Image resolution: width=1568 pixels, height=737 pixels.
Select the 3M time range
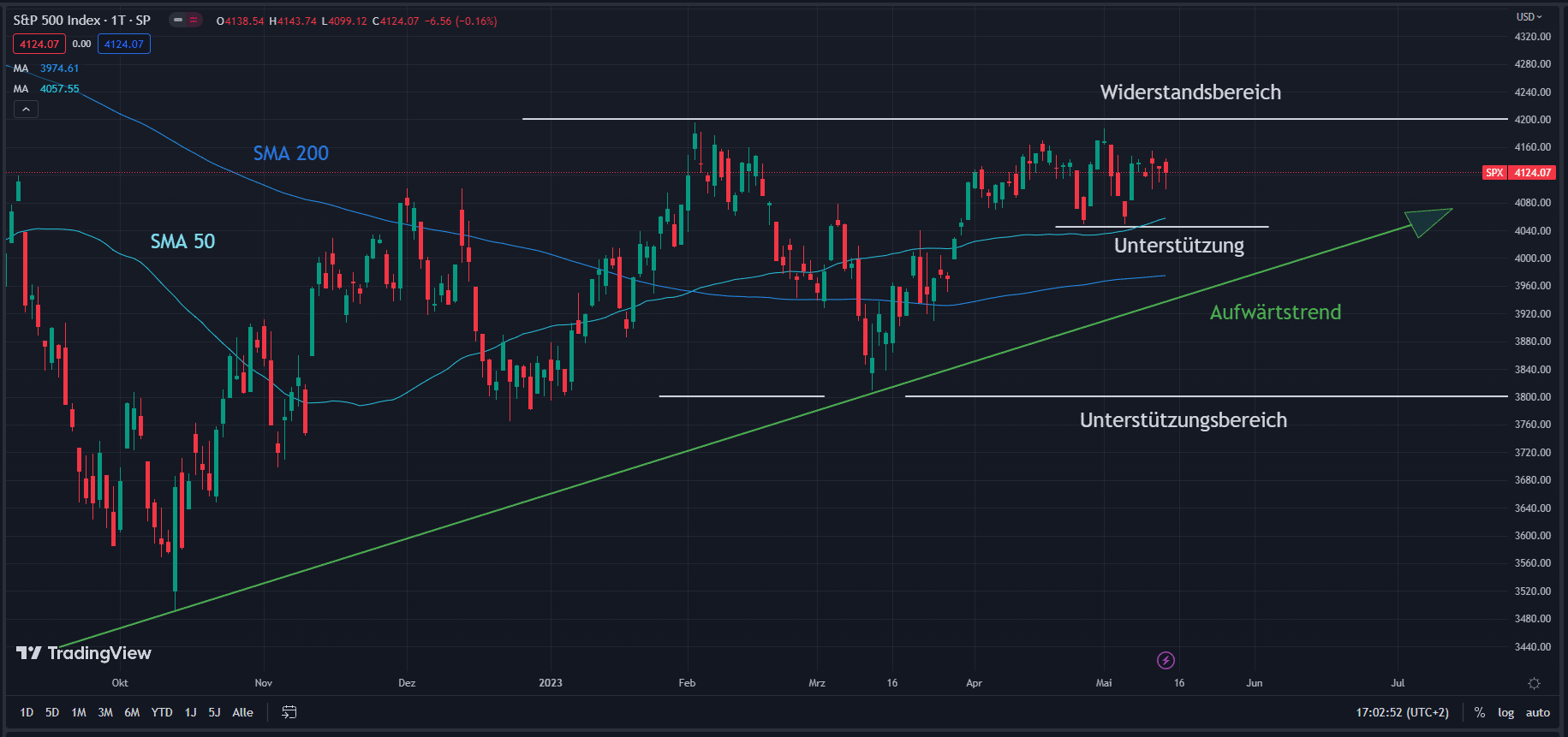pyautogui.click(x=105, y=712)
